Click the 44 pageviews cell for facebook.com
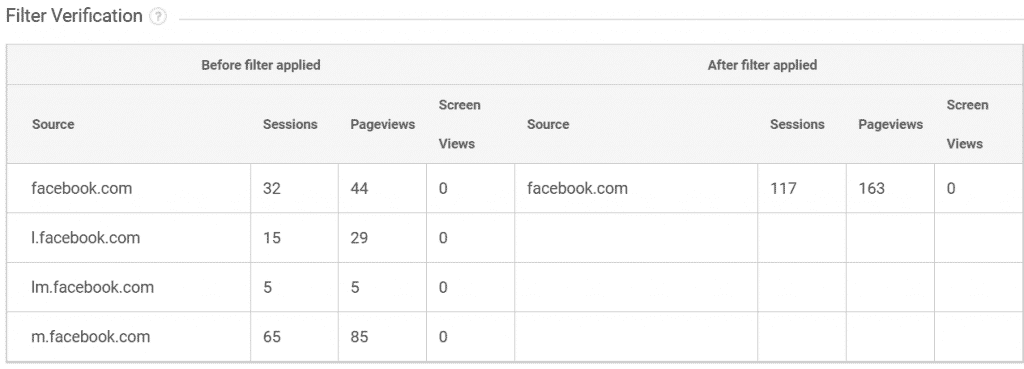Viewport: 1024px width, 369px height. click(x=359, y=188)
